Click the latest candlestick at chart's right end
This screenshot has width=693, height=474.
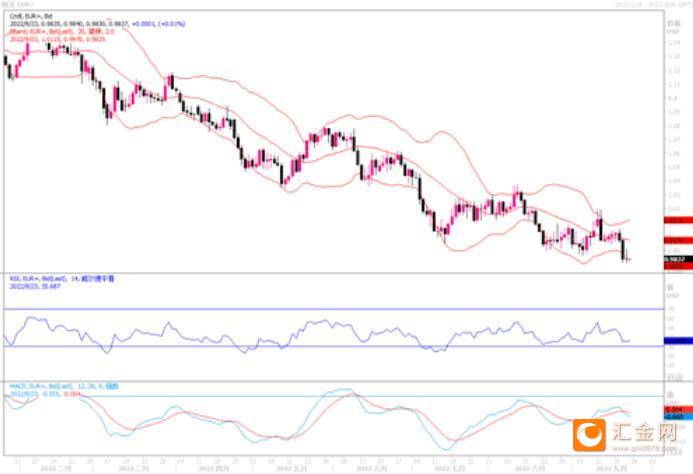[628, 259]
